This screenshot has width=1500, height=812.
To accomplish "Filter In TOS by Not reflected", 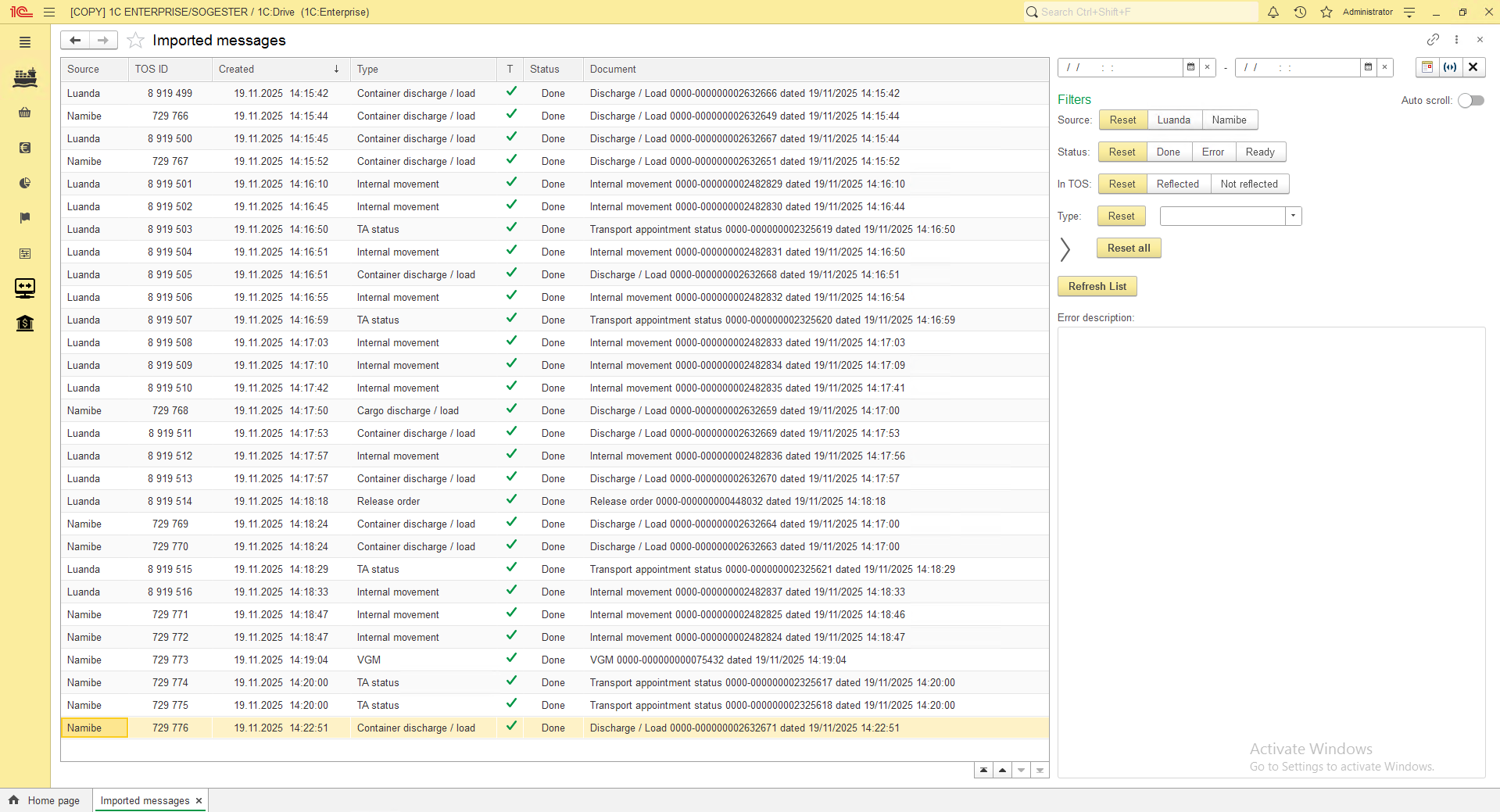I will coord(1249,184).
